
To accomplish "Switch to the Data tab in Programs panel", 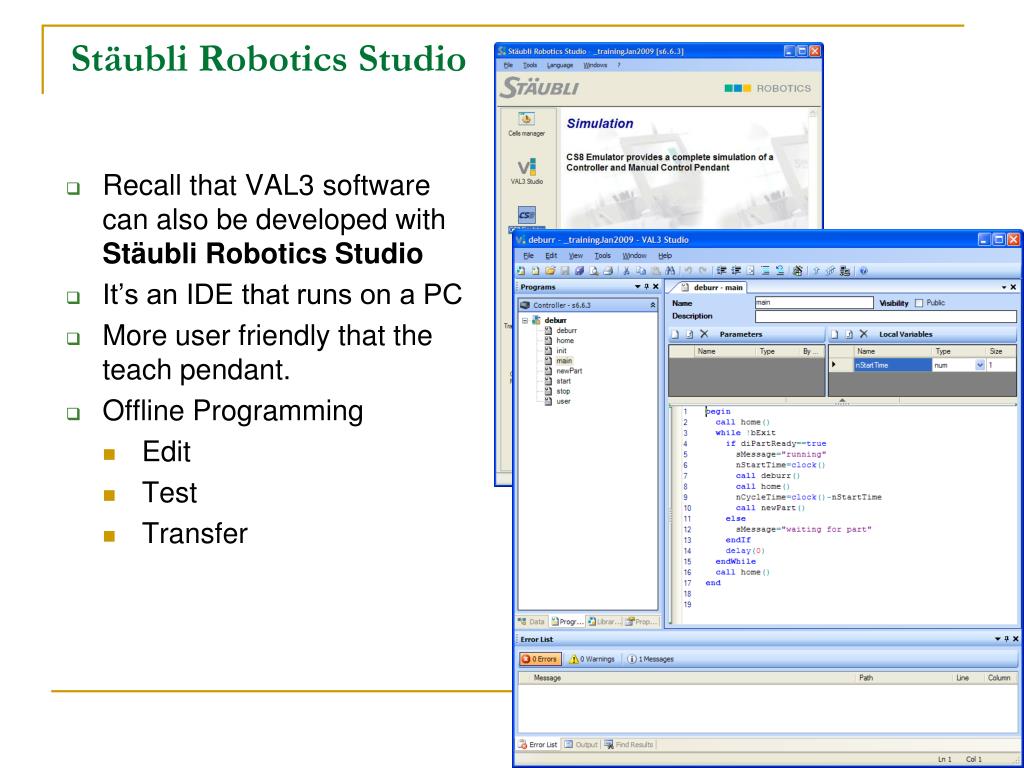I will (532, 622).
